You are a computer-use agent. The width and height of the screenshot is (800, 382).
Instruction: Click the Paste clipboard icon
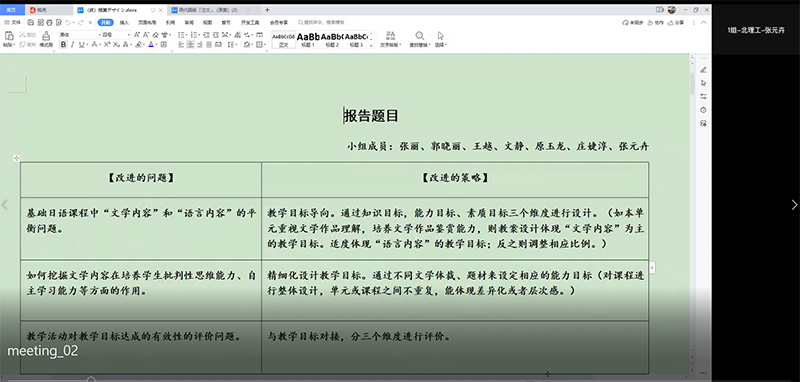coord(9,36)
